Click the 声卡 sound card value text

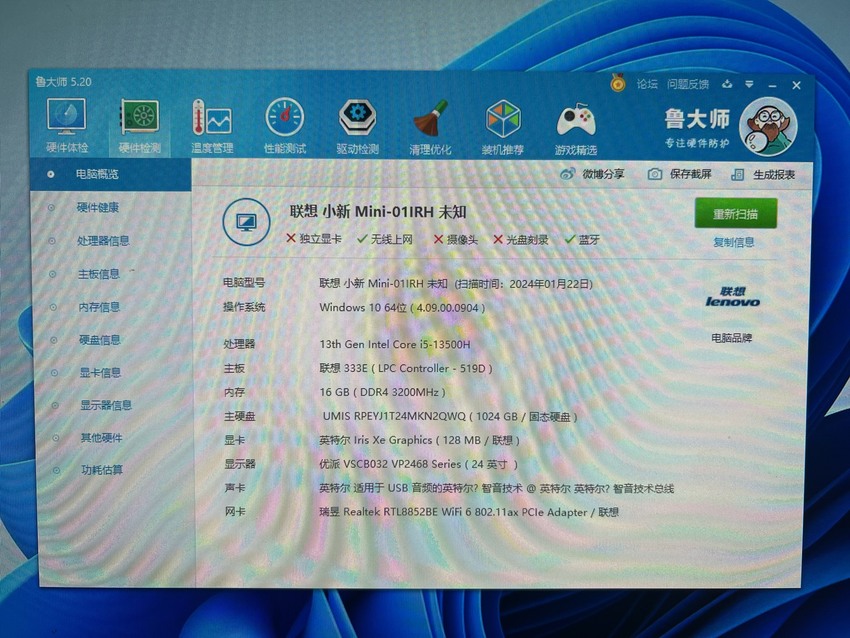click(497, 488)
